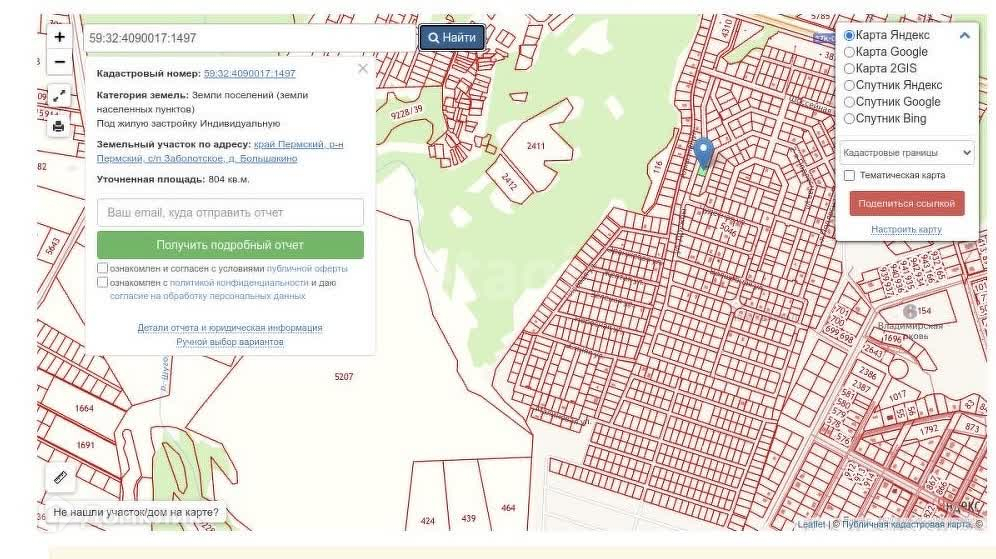996x559 pixels.
Task: Click Поделиться ссылкой button
Action: (x=906, y=203)
